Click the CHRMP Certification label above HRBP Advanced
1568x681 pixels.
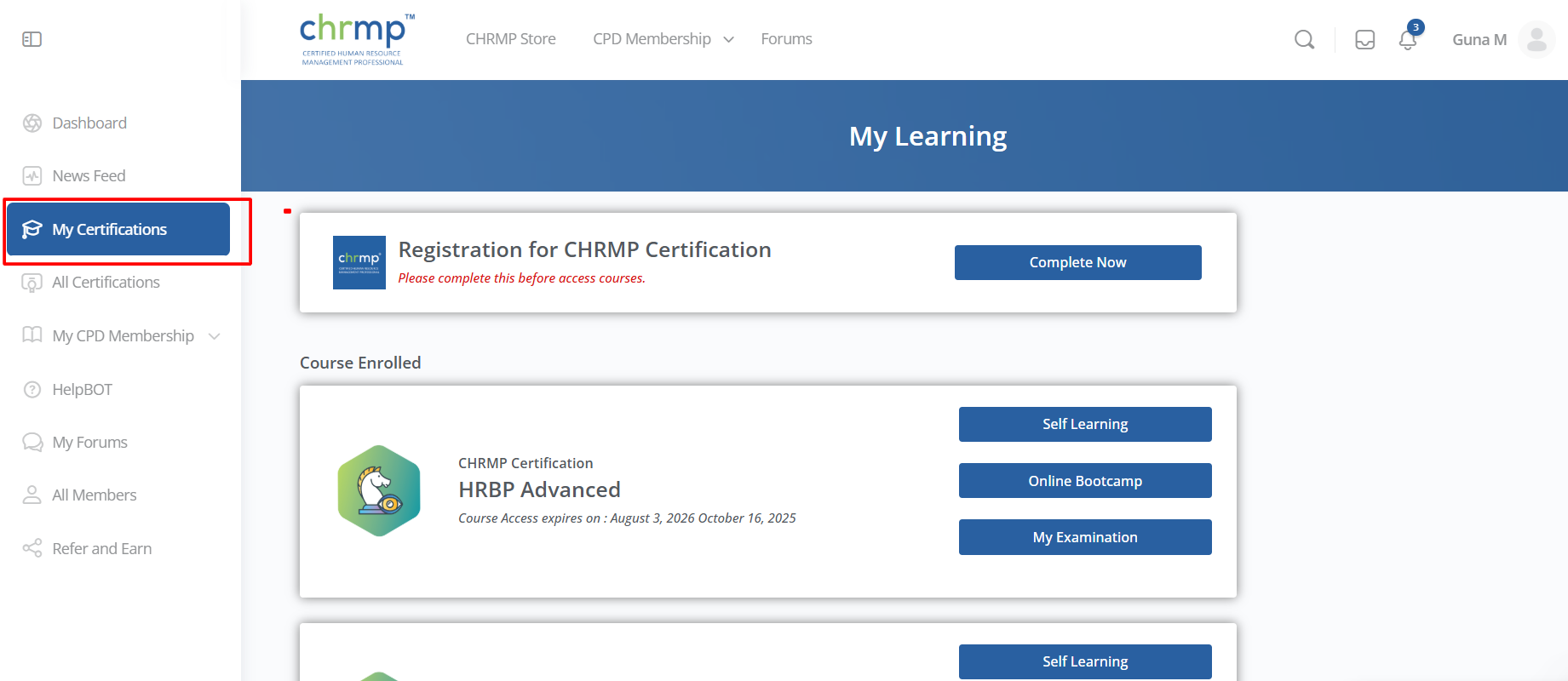pyautogui.click(x=526, y=463)
